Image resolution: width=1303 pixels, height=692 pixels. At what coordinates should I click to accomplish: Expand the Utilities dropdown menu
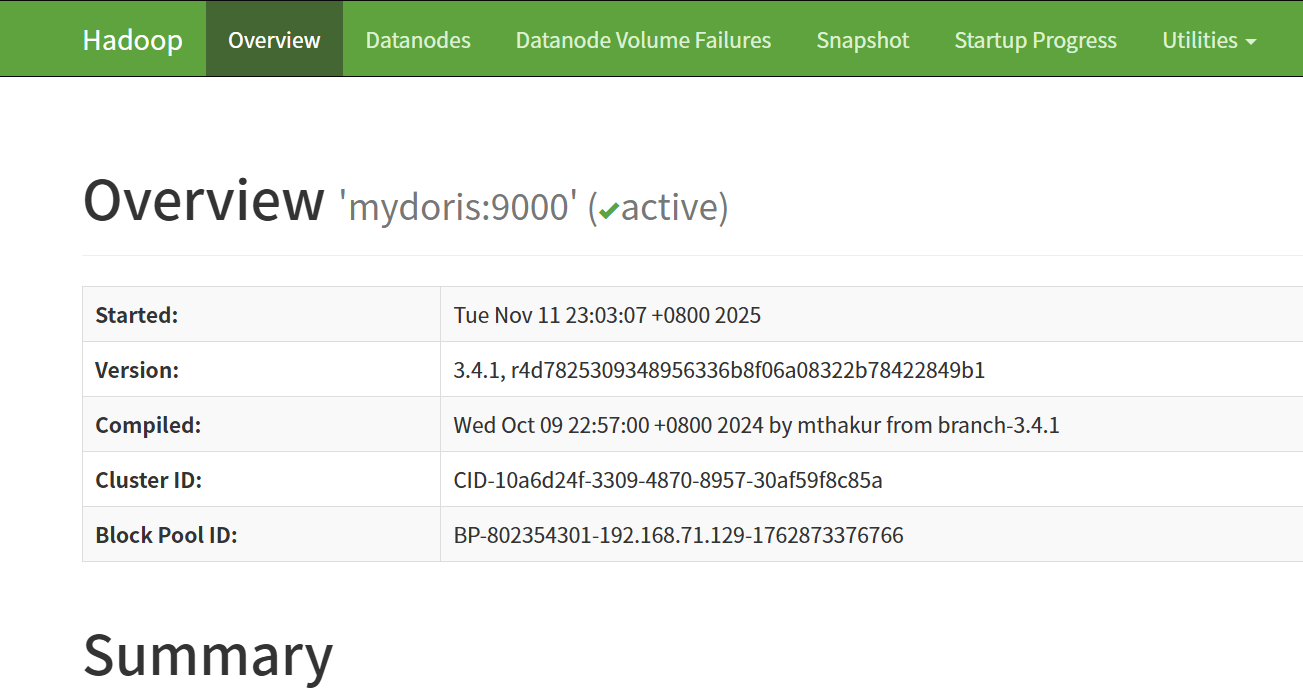coord(1209,40)
